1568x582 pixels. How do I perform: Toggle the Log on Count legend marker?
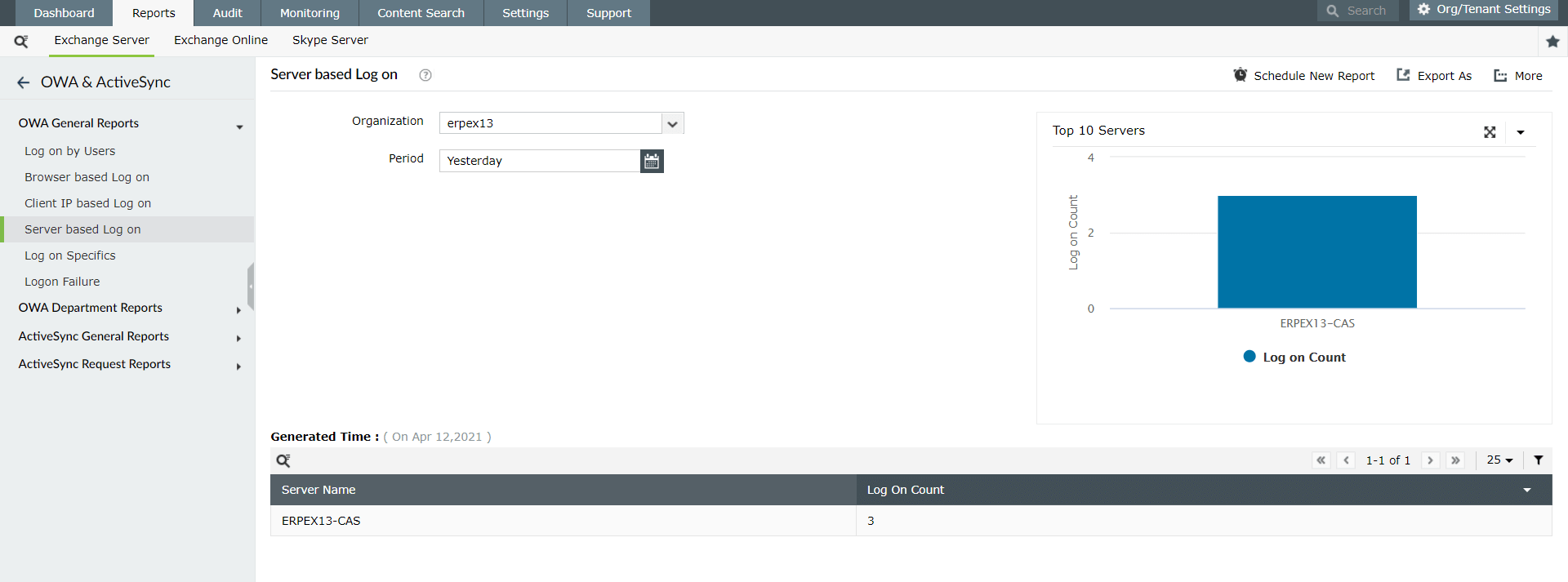click(1249, 357)
